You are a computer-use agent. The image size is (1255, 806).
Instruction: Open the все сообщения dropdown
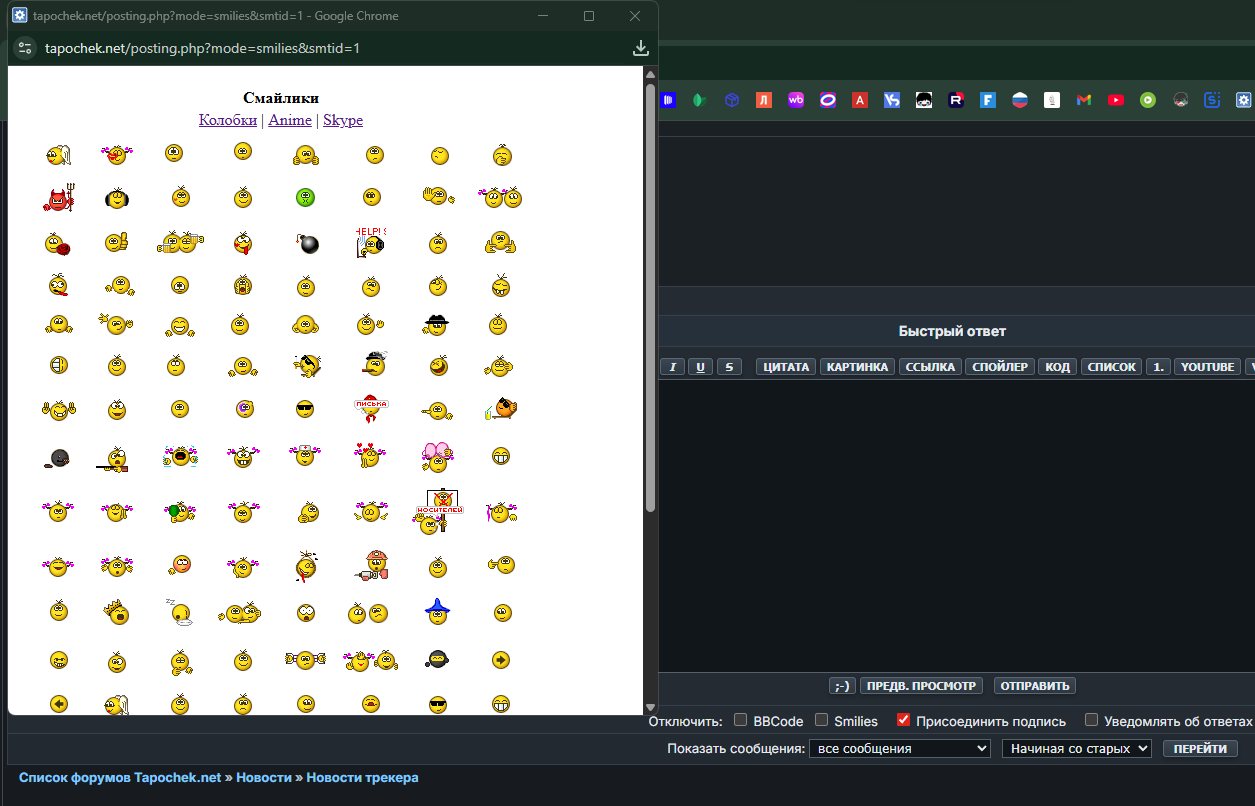tap(900, 748)
